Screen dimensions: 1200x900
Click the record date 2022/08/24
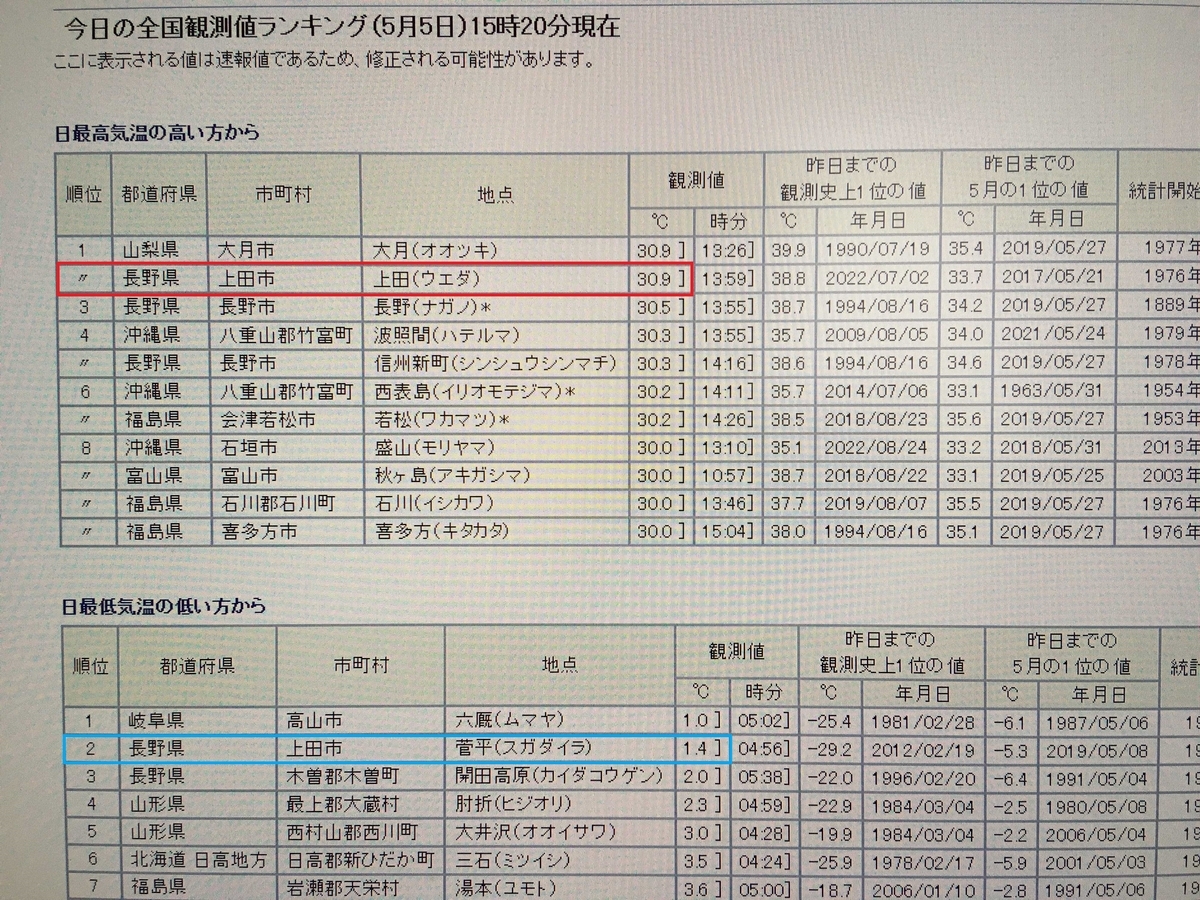click(878, 447)
